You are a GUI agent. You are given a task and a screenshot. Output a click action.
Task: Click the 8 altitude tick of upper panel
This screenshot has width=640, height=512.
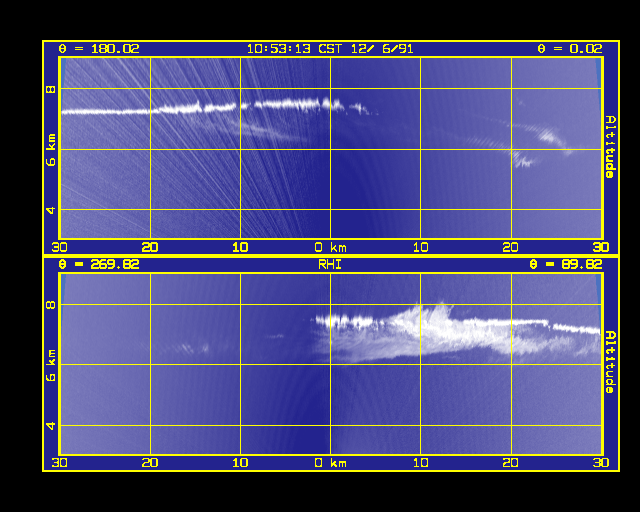[51, 89]
